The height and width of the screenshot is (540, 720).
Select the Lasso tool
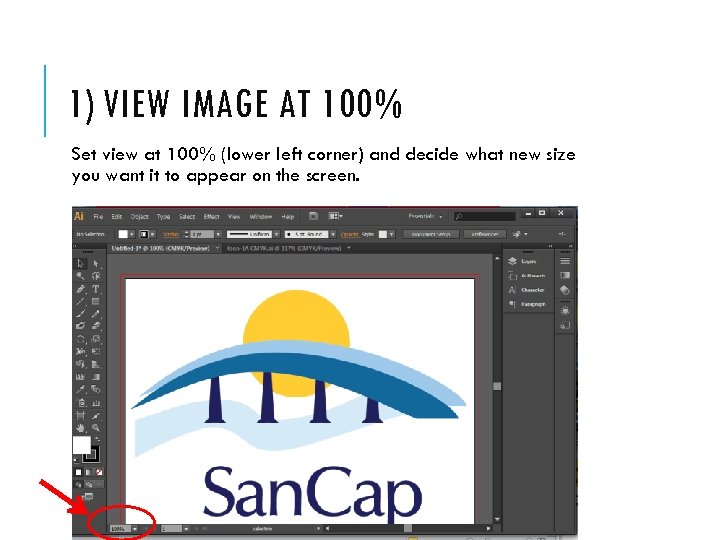click(96, 276)
